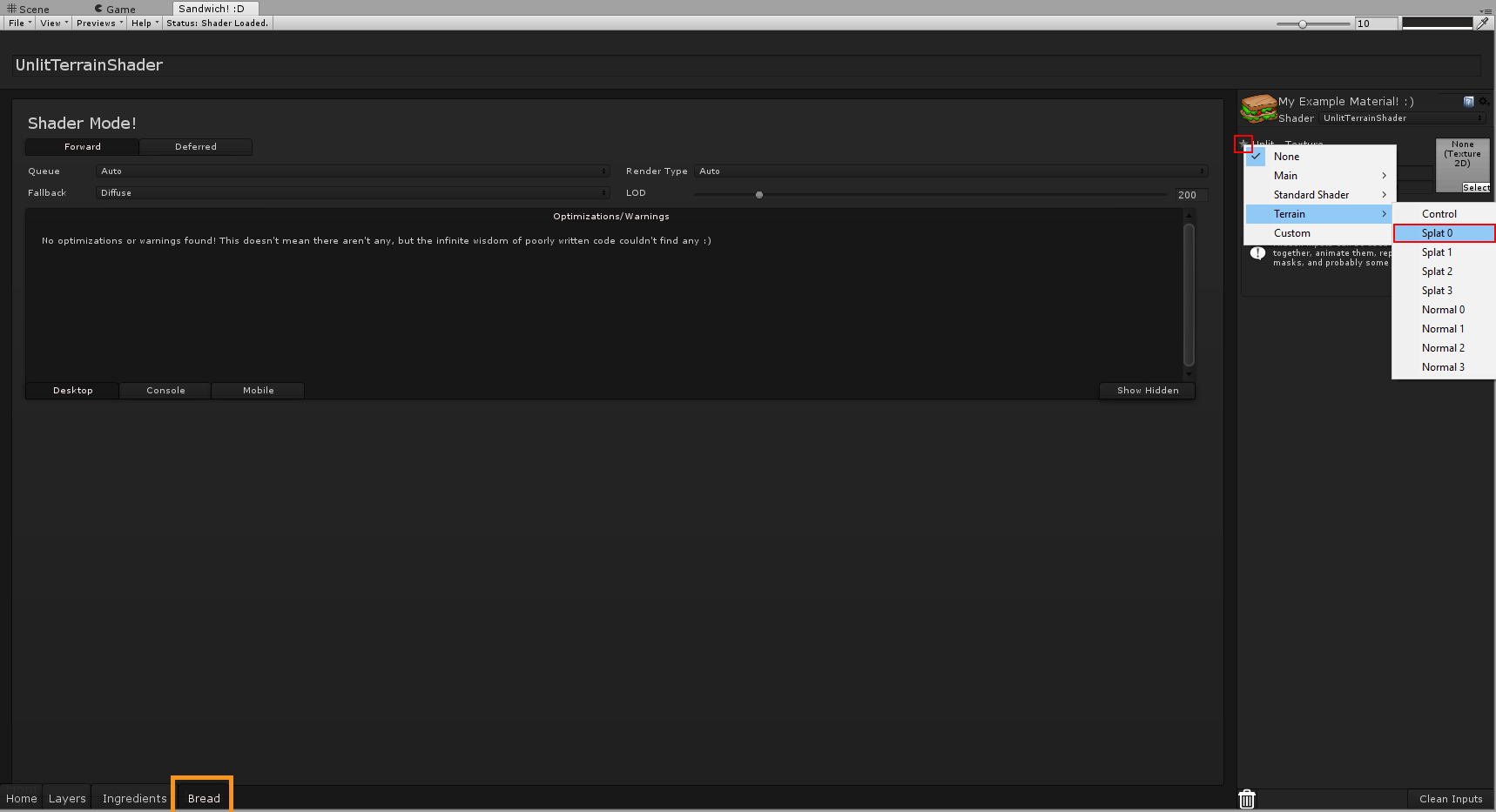
Task: Expand the Standard Shader submenu
Action: click(1319, 195)
